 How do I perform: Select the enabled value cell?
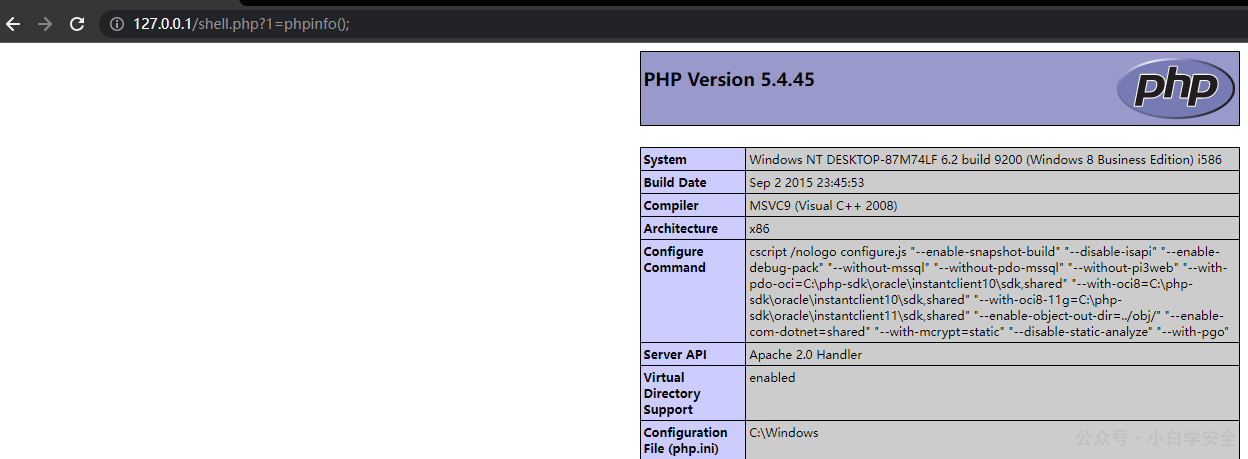coord(992,394)
